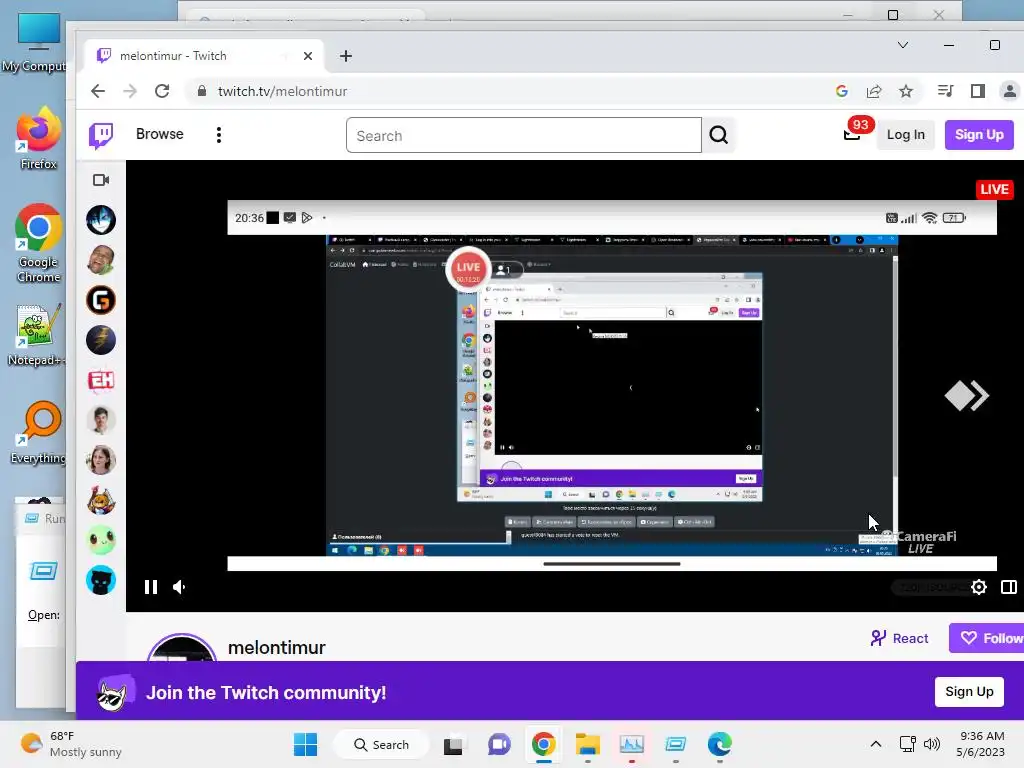Screen dimensions: 1024x768
Task: Focus the Twitch search field
Action: [524, 135]
